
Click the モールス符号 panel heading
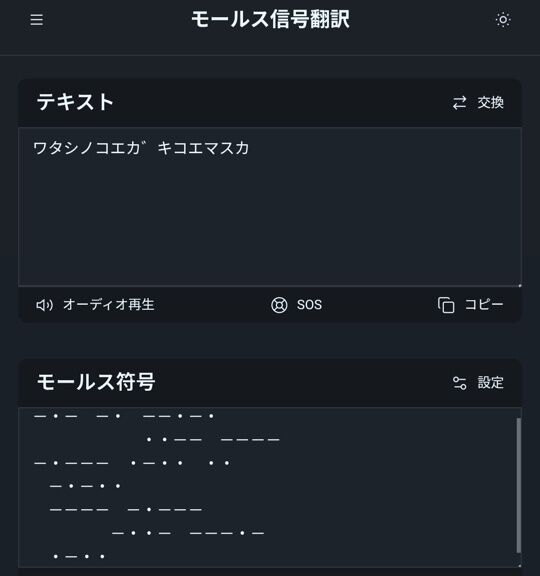(96, 382)
